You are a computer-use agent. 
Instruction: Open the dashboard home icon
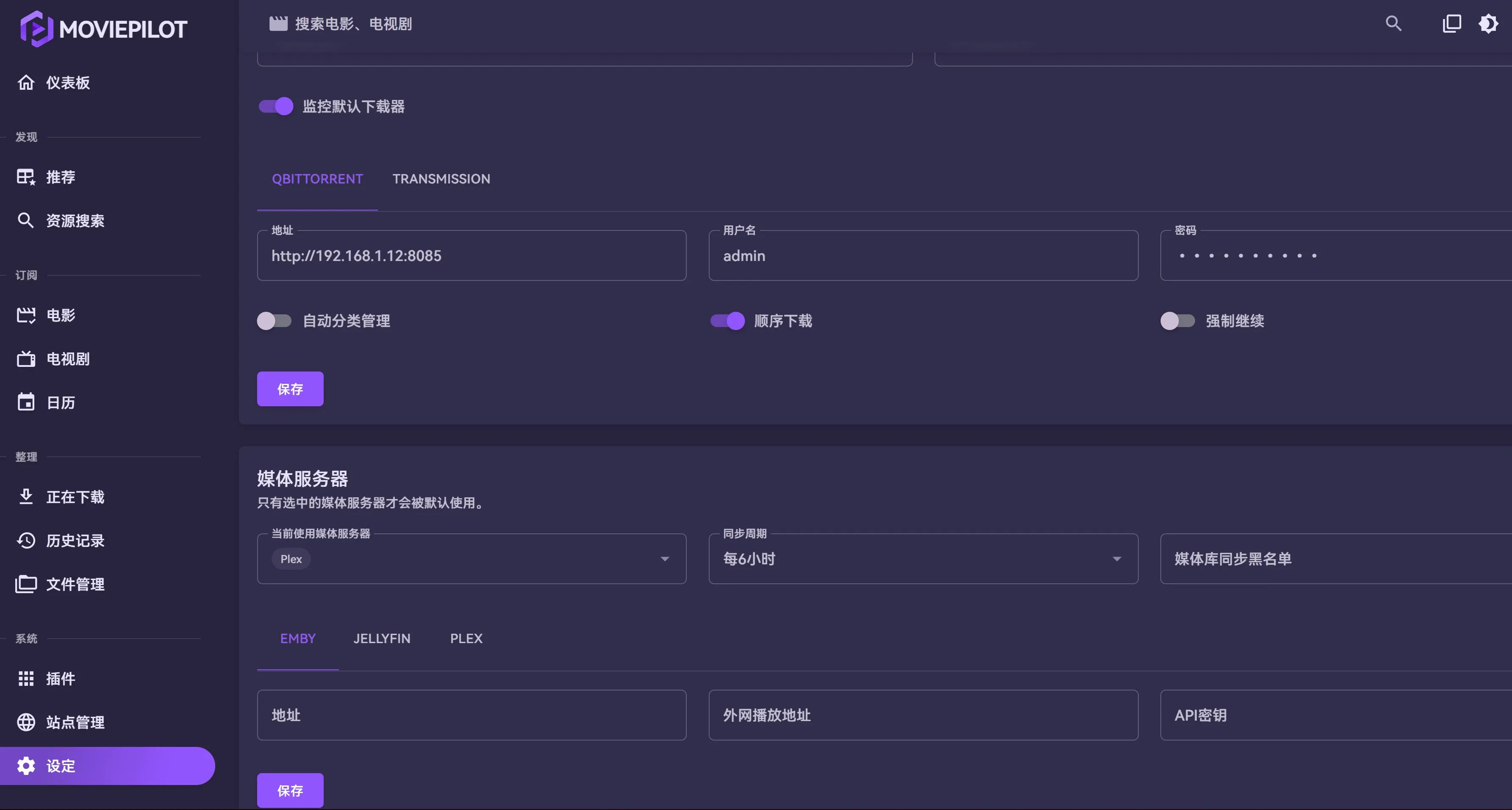click(x=26, y=83)
